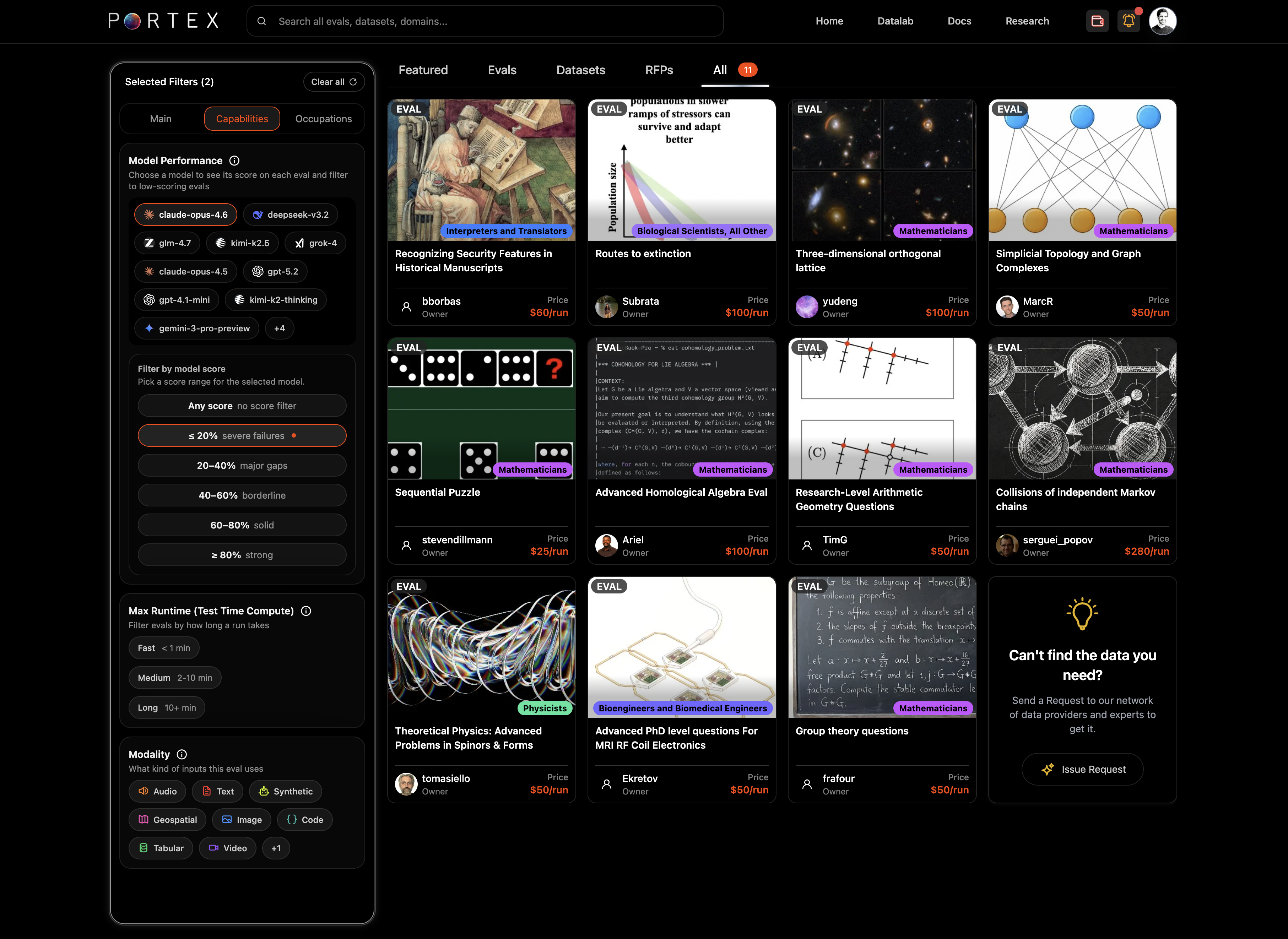
Task: Click the Modality info icon
Action: (182, 754)
